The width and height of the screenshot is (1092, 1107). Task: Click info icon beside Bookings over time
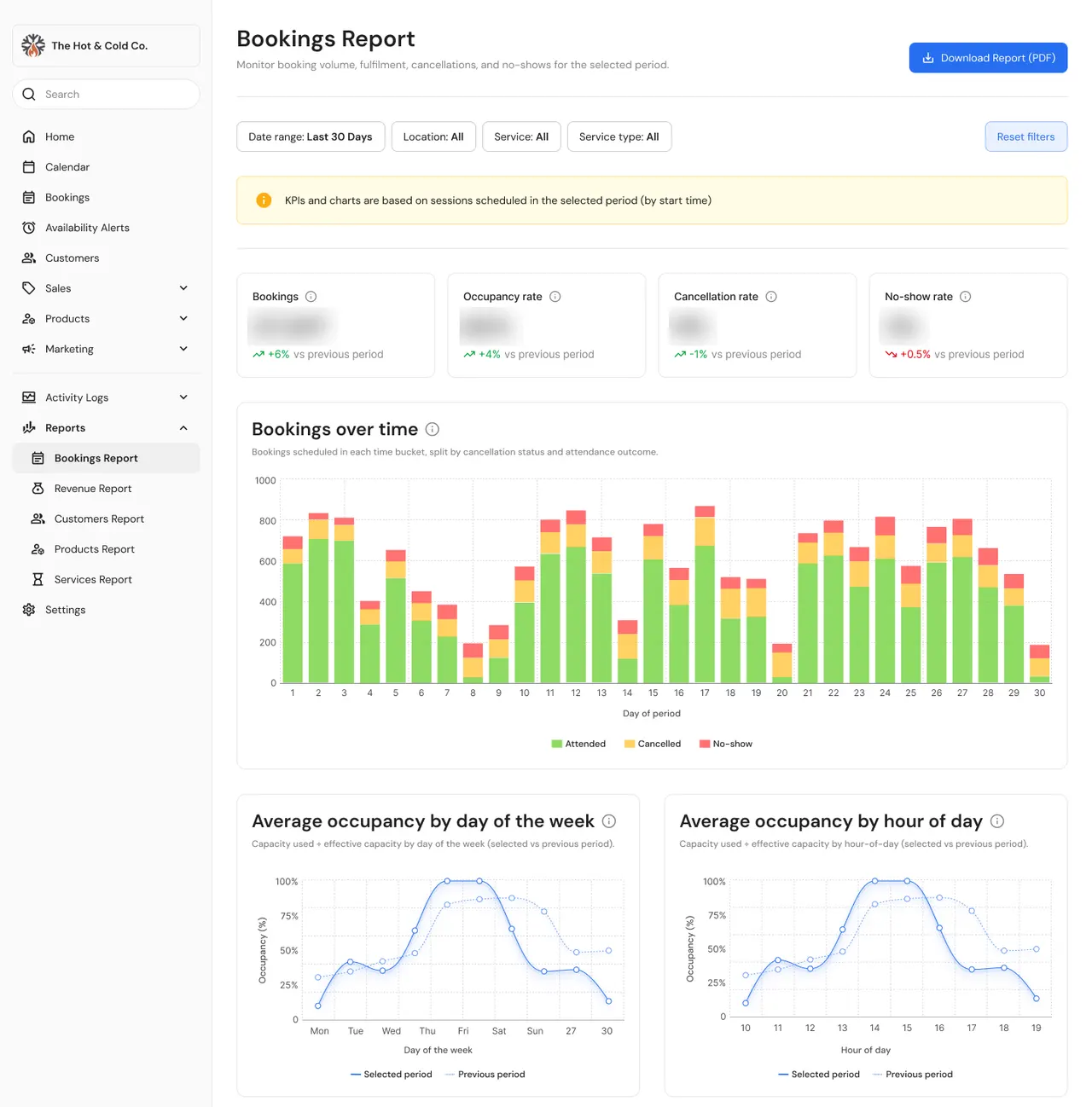point(433,429)
